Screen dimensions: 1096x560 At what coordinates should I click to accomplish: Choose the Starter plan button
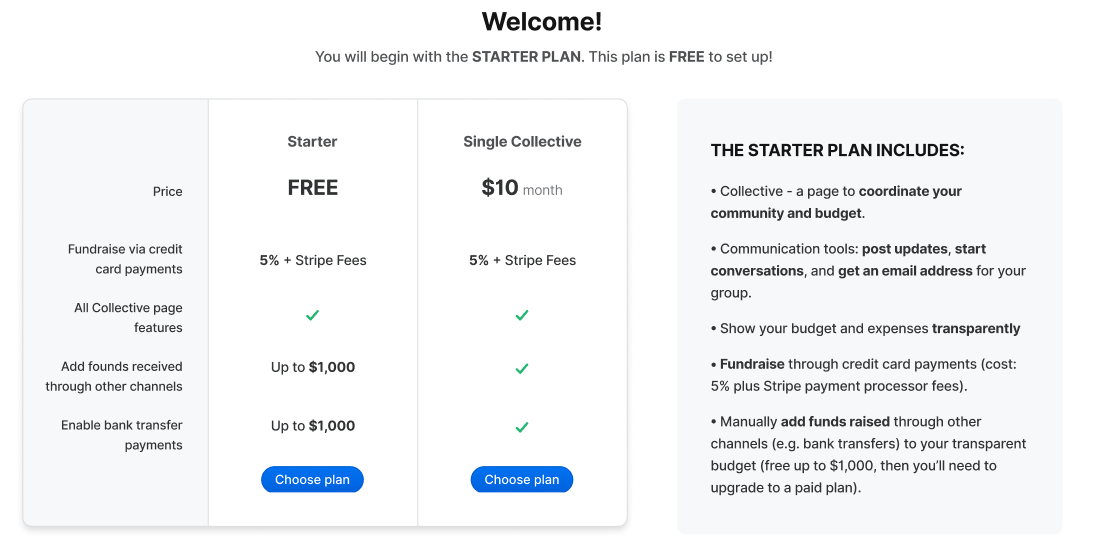point(312,480)
